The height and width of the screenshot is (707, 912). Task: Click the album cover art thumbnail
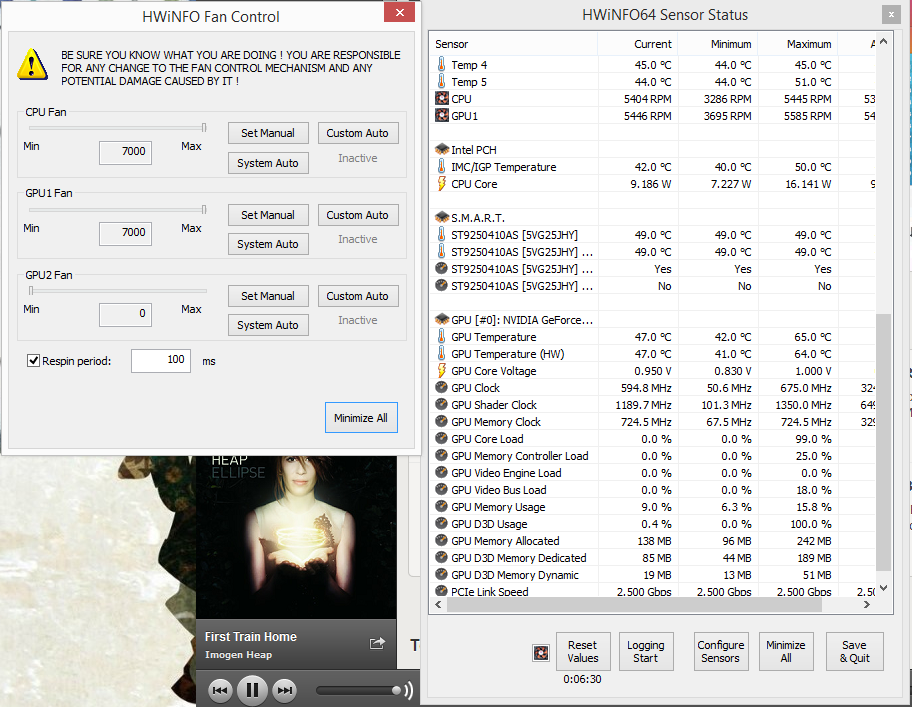[296, 537]
